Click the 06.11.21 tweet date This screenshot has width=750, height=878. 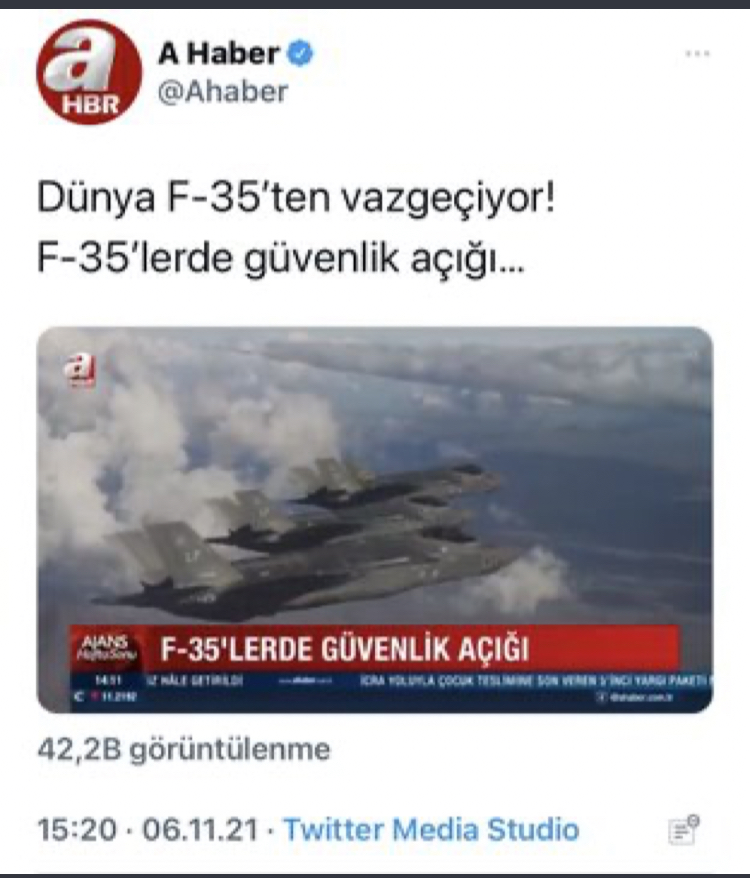point(201,829)
